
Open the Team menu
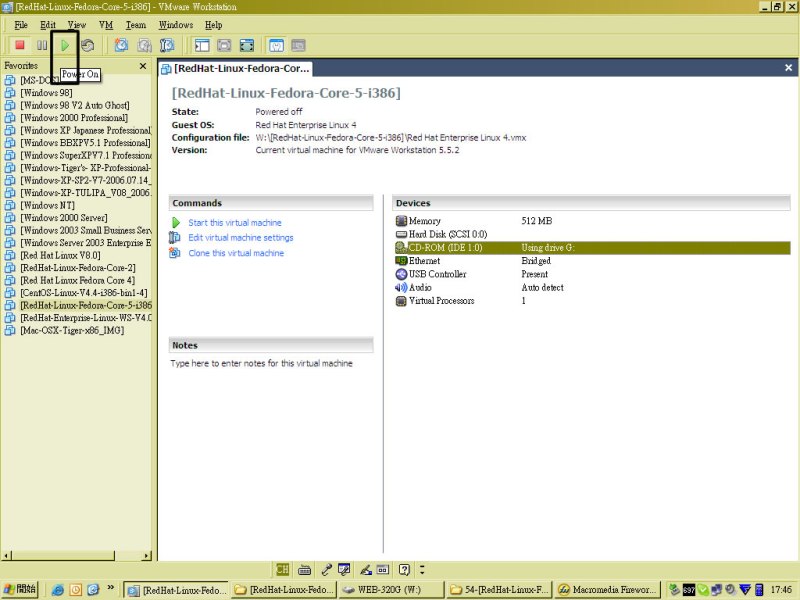point(136,25)
